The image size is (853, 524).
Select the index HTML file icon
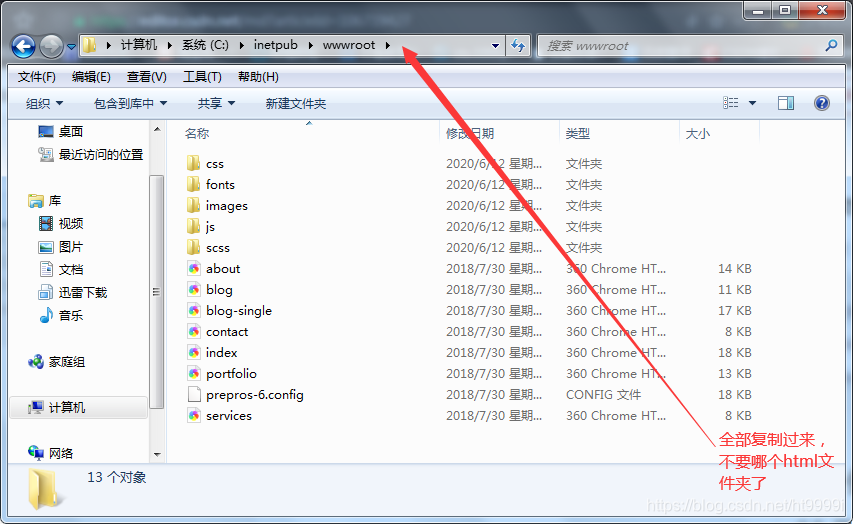pyautogui.click(x=194, y=353)
